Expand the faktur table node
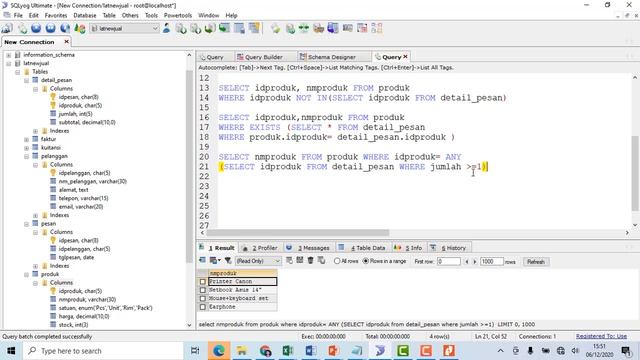Screen dimensions: 640x360 click(x=27, y=139)
